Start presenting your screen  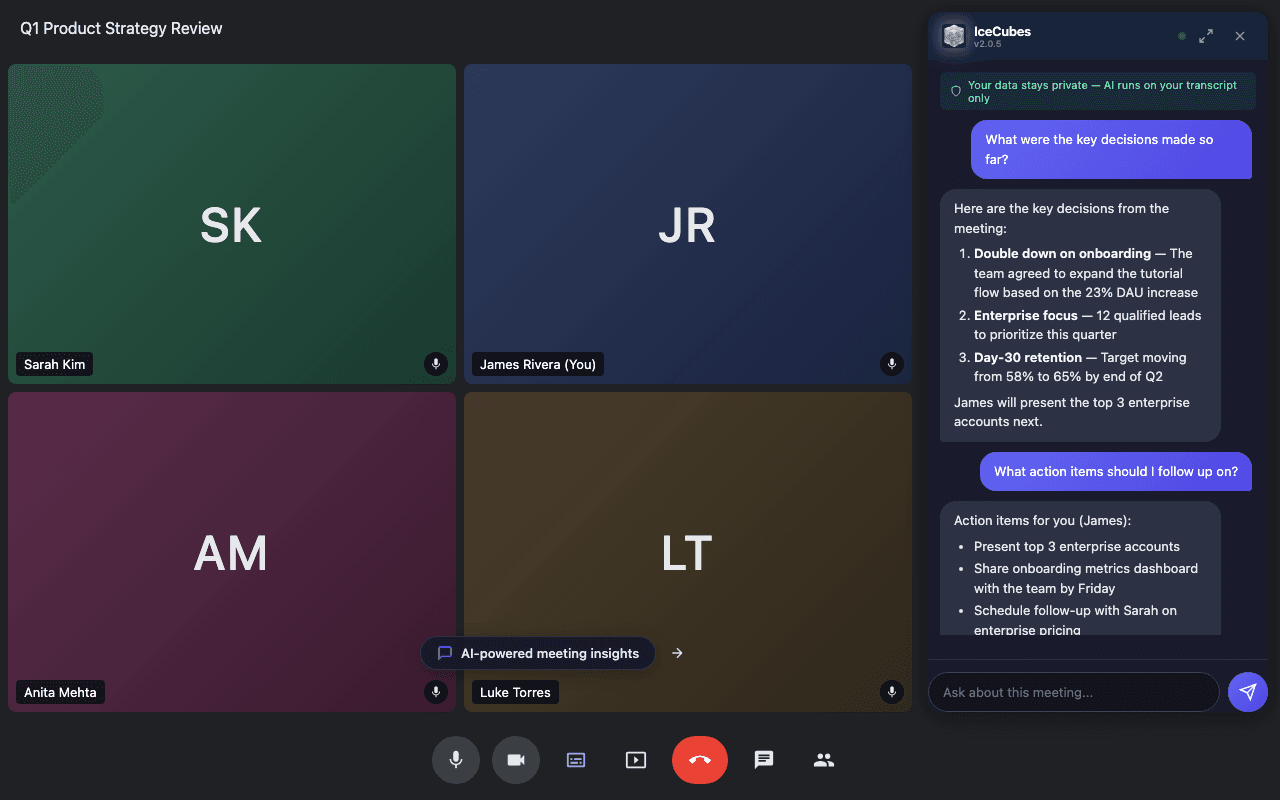point(636,760)
